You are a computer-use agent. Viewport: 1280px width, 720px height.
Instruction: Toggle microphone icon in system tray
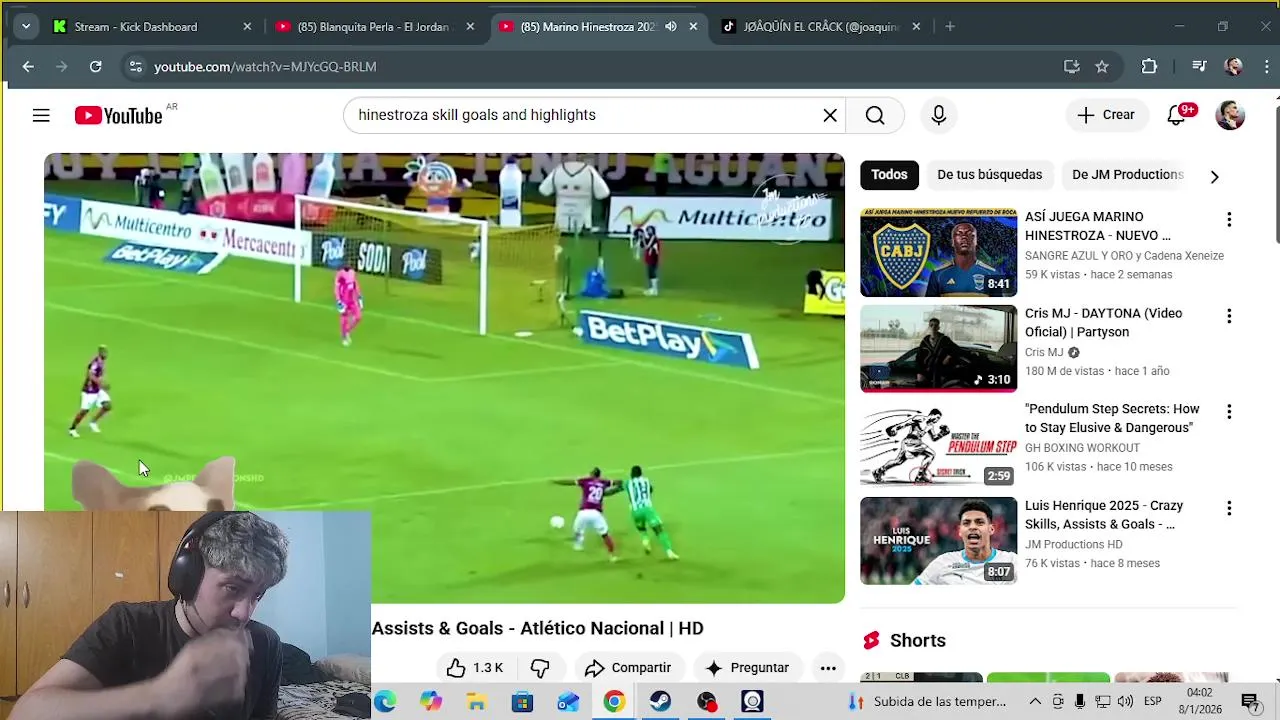pos(1080,702)
